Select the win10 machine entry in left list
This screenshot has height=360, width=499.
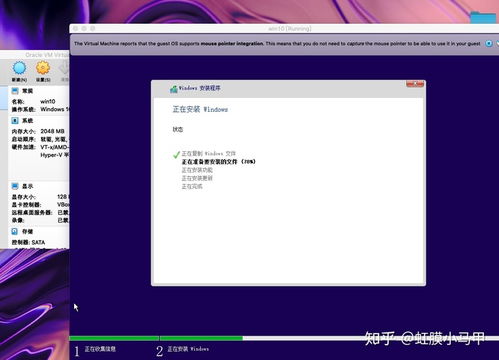pyautogui.click(x=4, y=98)
